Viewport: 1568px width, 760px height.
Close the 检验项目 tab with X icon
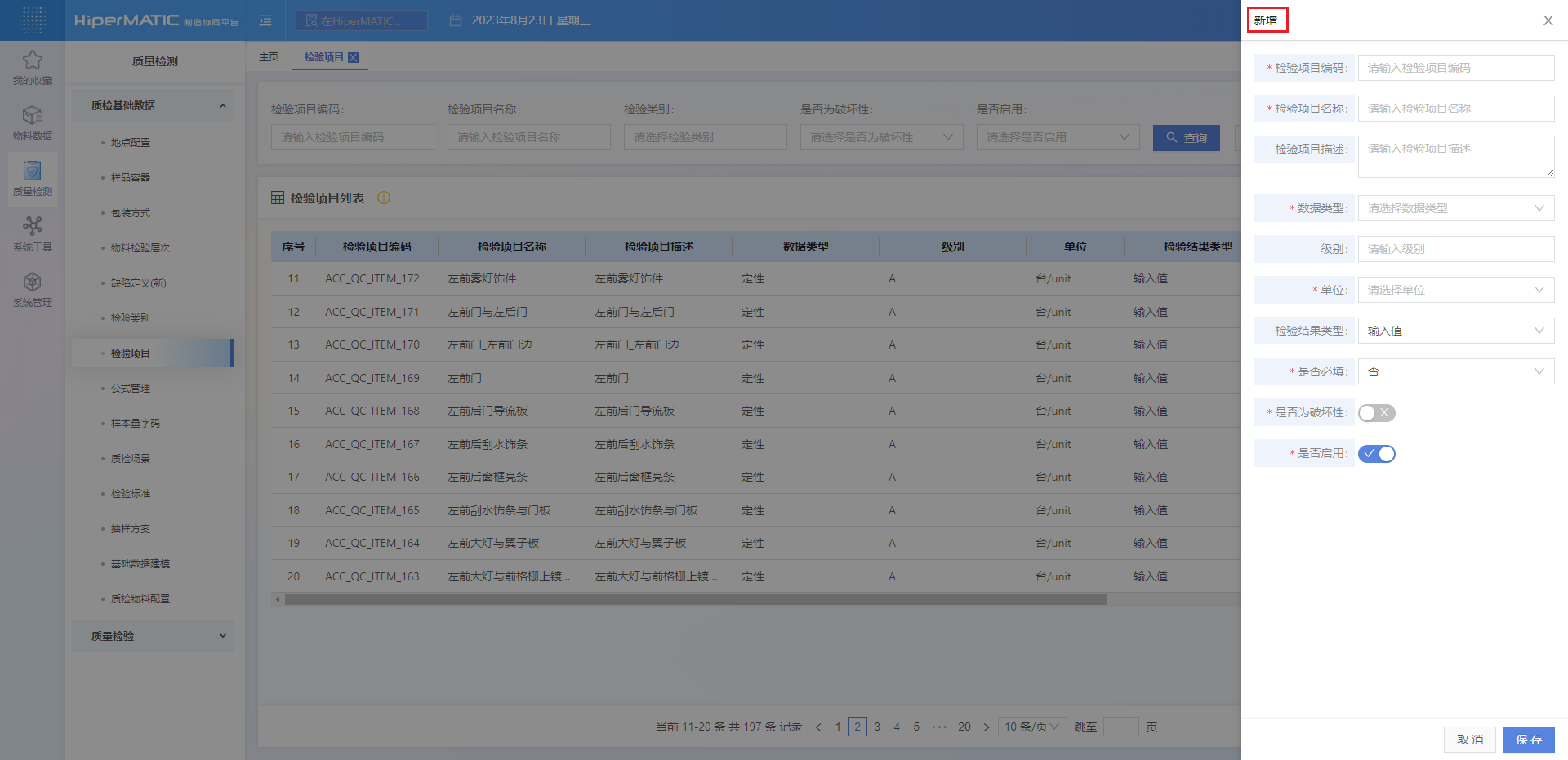353,57
